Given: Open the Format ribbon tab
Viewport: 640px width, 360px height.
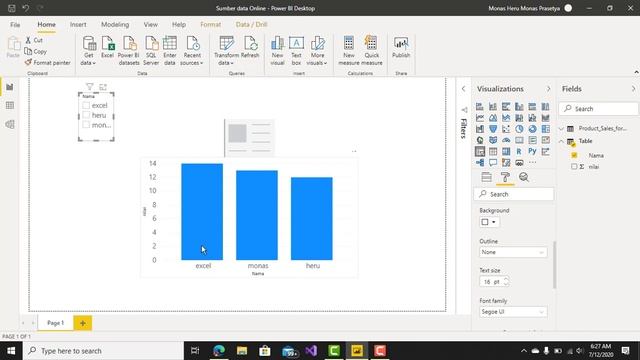Looking at the screenshot, I should tap(211, 24).
